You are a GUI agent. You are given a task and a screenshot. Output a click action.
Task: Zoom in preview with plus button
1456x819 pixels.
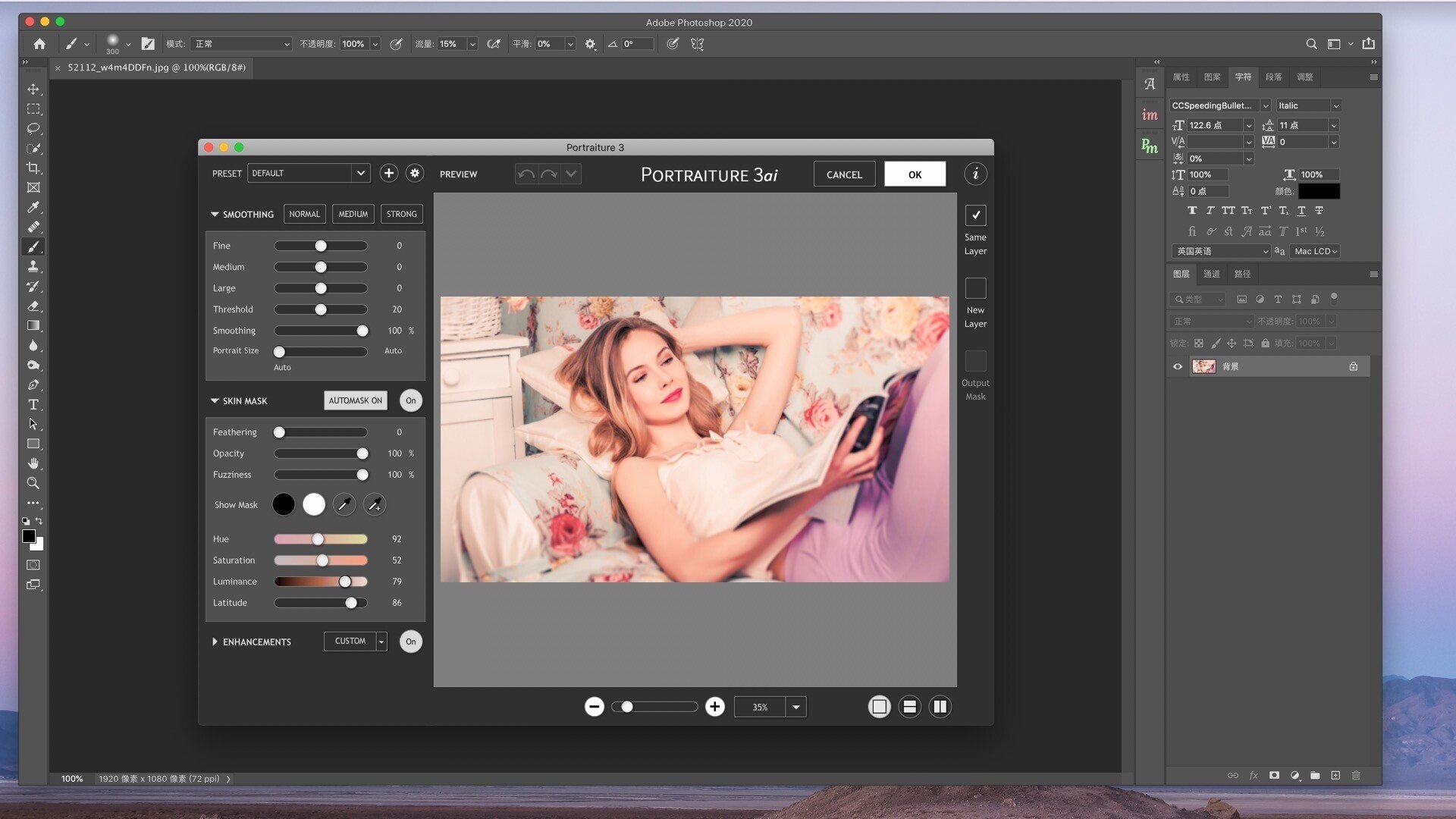[x=715, y=708]
